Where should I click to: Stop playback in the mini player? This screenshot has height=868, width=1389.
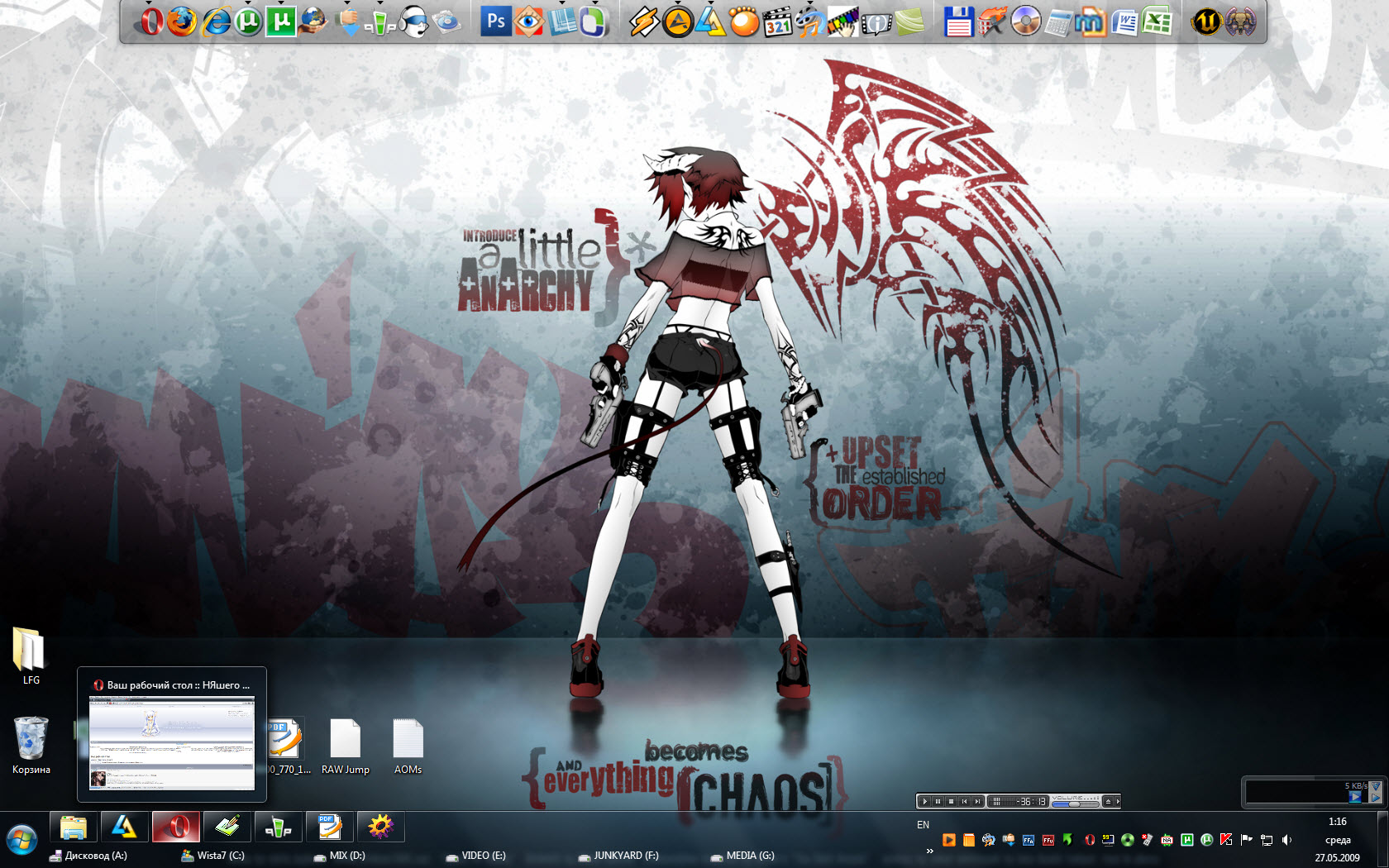(951, 801)
